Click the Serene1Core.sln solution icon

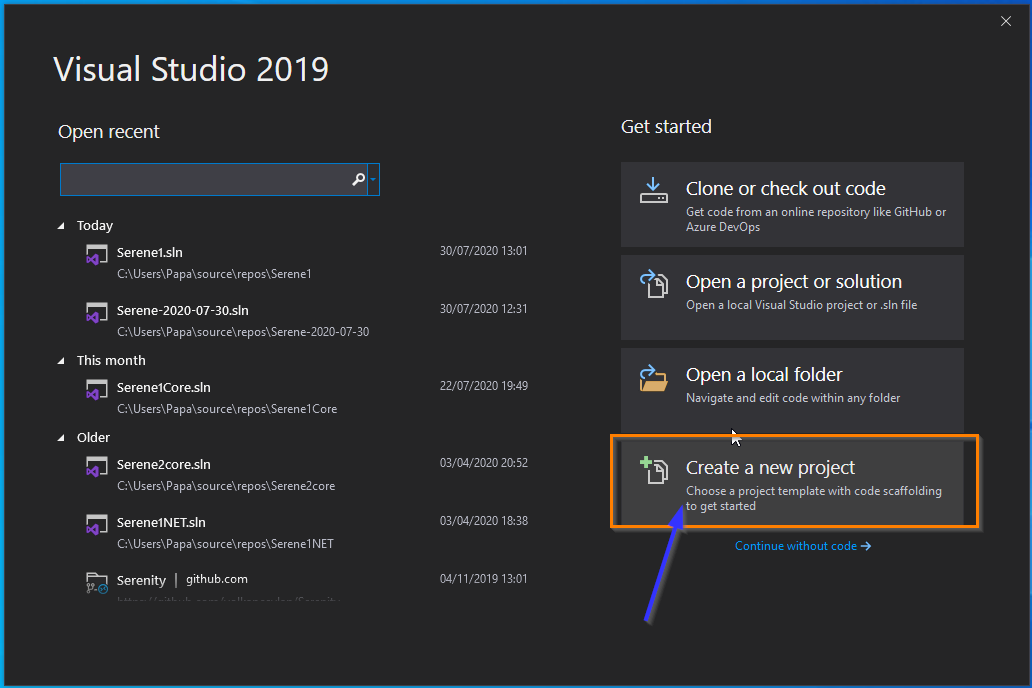pyautogui.click(x=97, y=389)
